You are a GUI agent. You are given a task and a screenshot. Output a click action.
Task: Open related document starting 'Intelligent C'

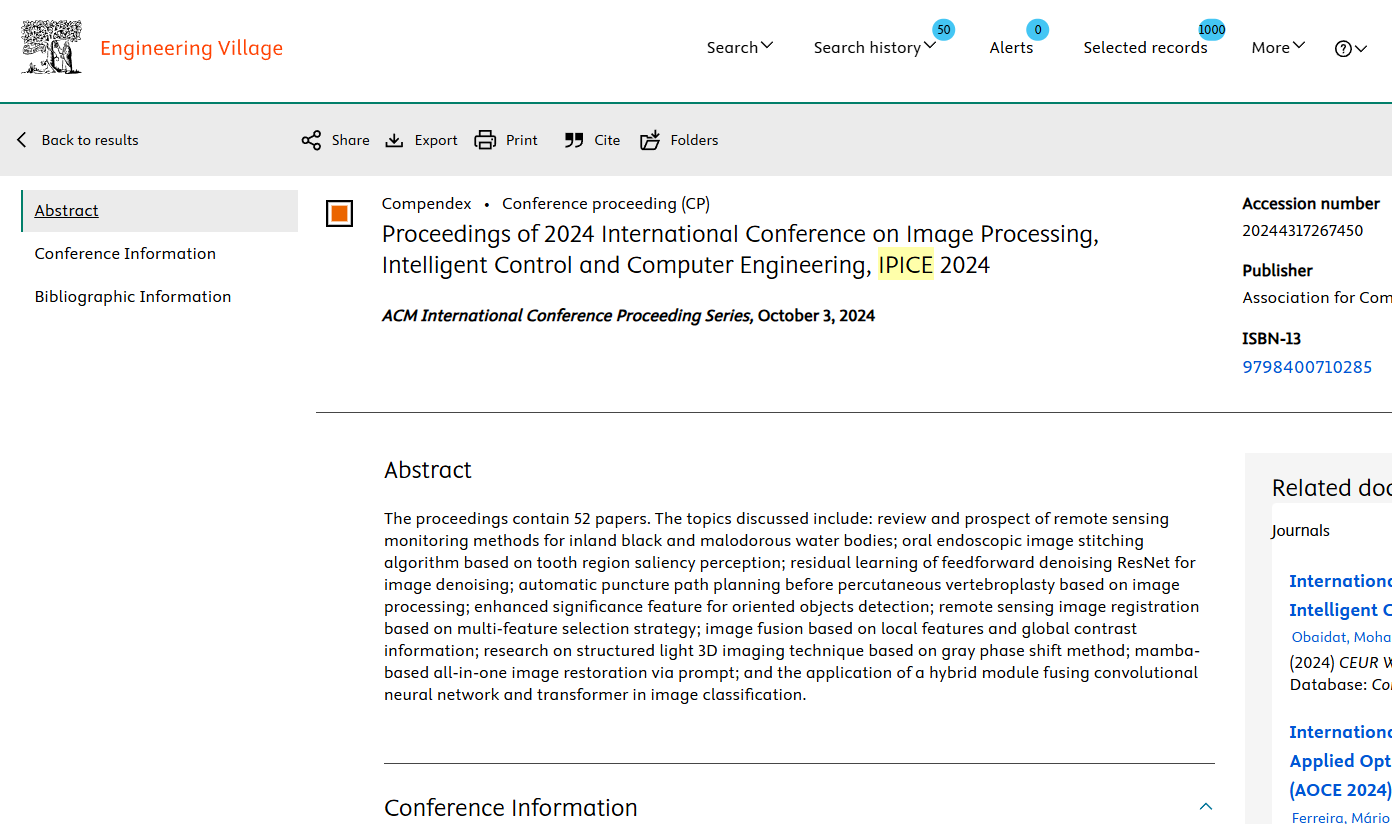click(1340, 610)
